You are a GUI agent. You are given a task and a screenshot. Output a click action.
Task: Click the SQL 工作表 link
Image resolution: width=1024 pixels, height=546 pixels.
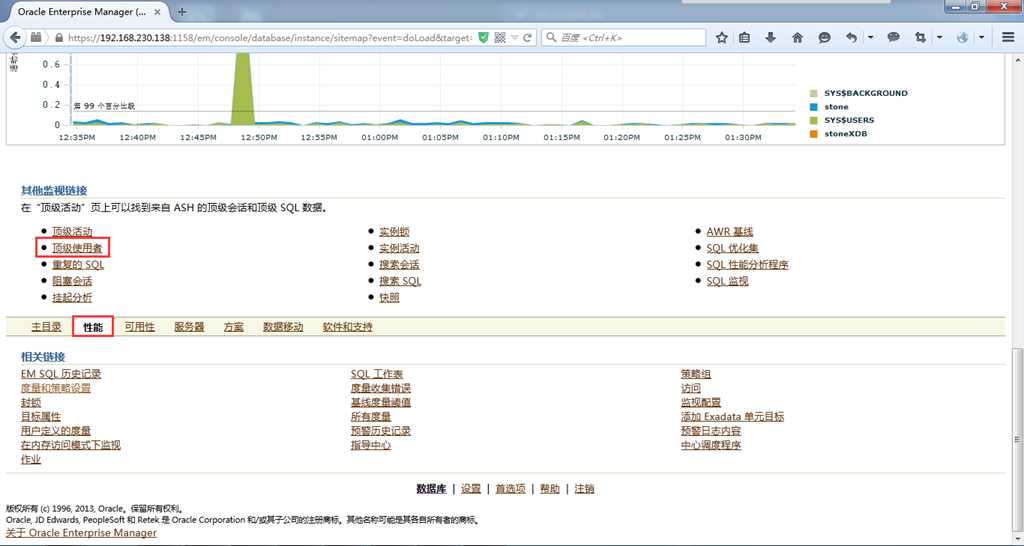click(376, 374)
